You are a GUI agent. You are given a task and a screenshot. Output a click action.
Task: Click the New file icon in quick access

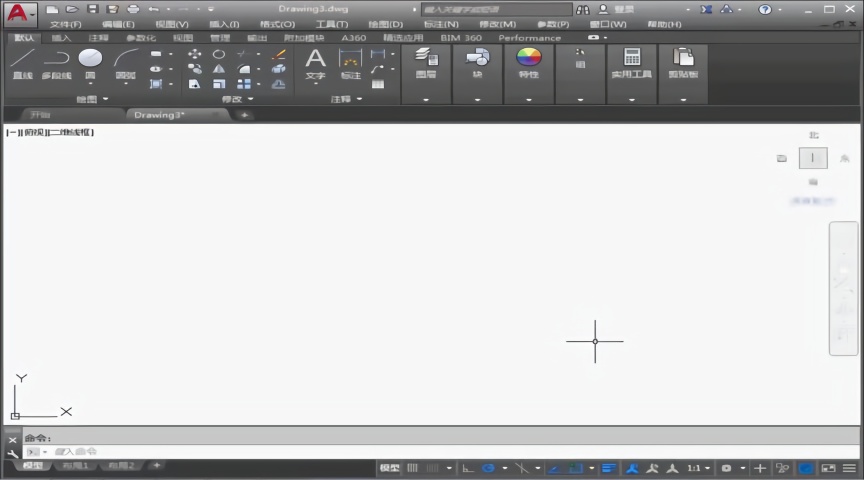pyautogui.click(x=52, y=9)
